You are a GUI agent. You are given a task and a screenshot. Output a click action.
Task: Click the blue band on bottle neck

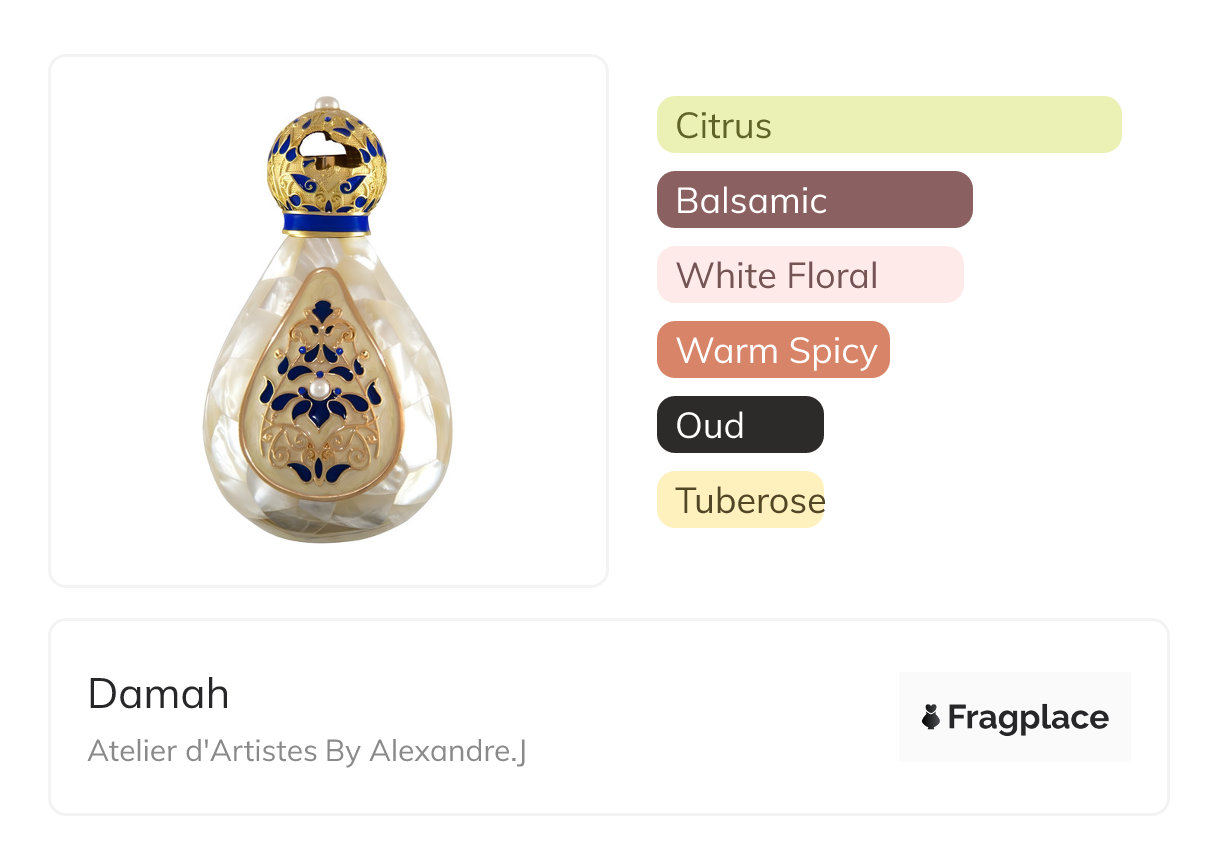(x=326, y=223)
